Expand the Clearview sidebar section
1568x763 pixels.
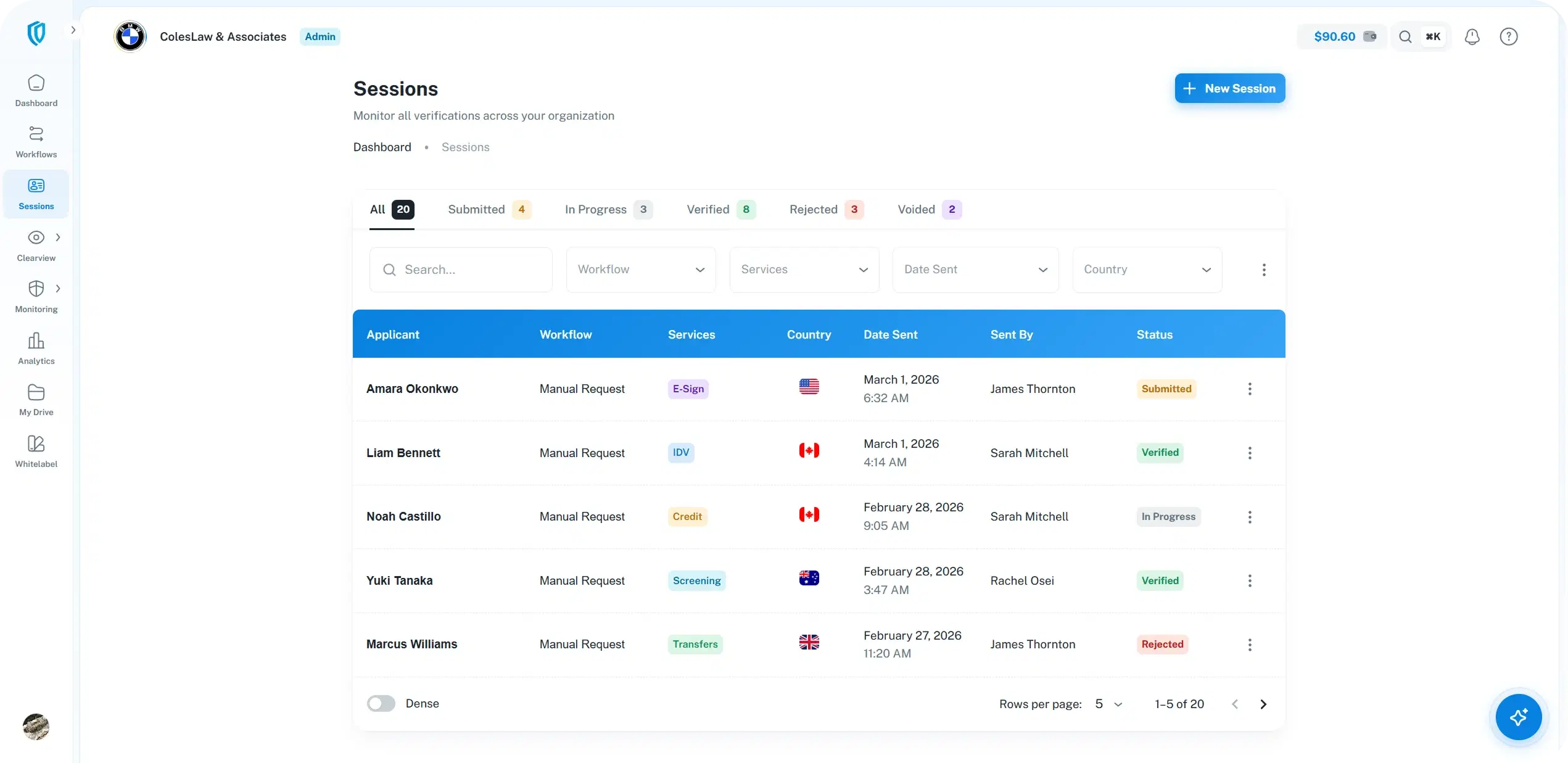[x=59, y=237]
